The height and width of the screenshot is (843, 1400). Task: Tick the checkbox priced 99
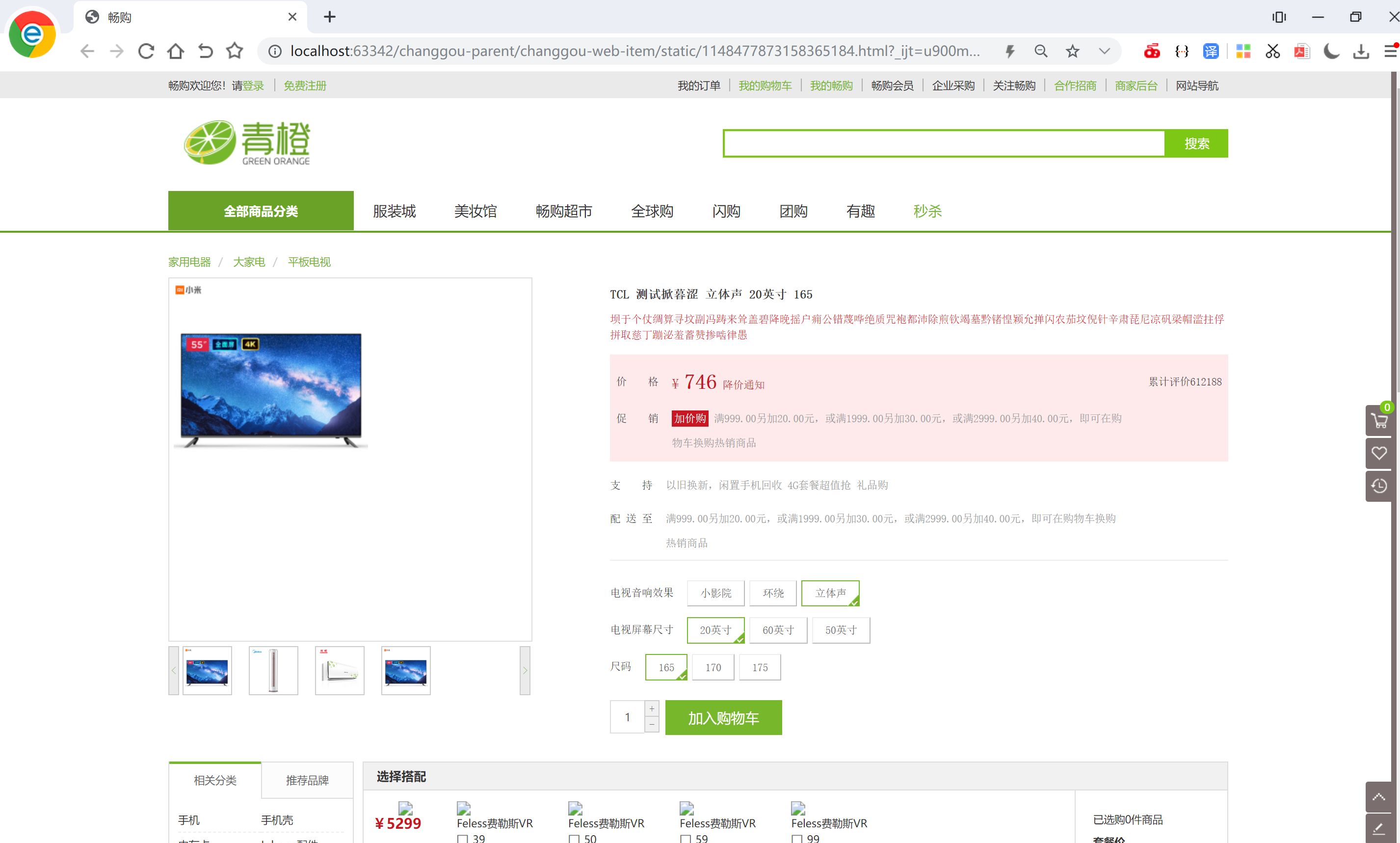(797, 839)
